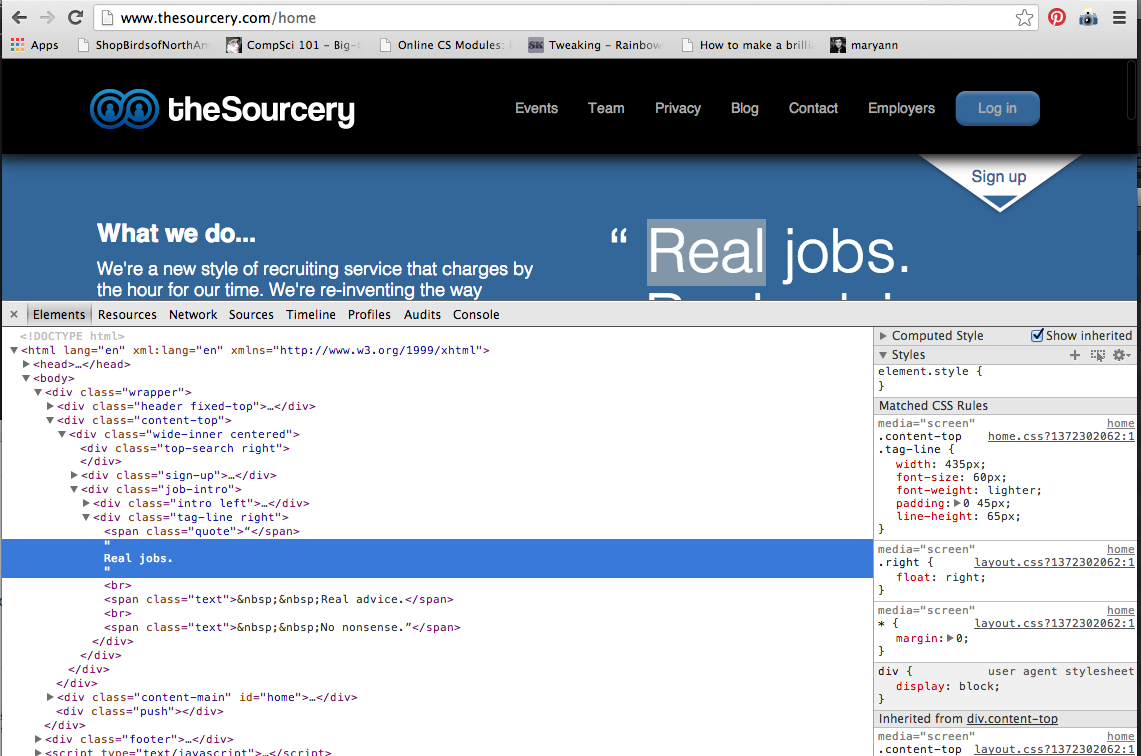Switch to Console tab

(476, 314)
